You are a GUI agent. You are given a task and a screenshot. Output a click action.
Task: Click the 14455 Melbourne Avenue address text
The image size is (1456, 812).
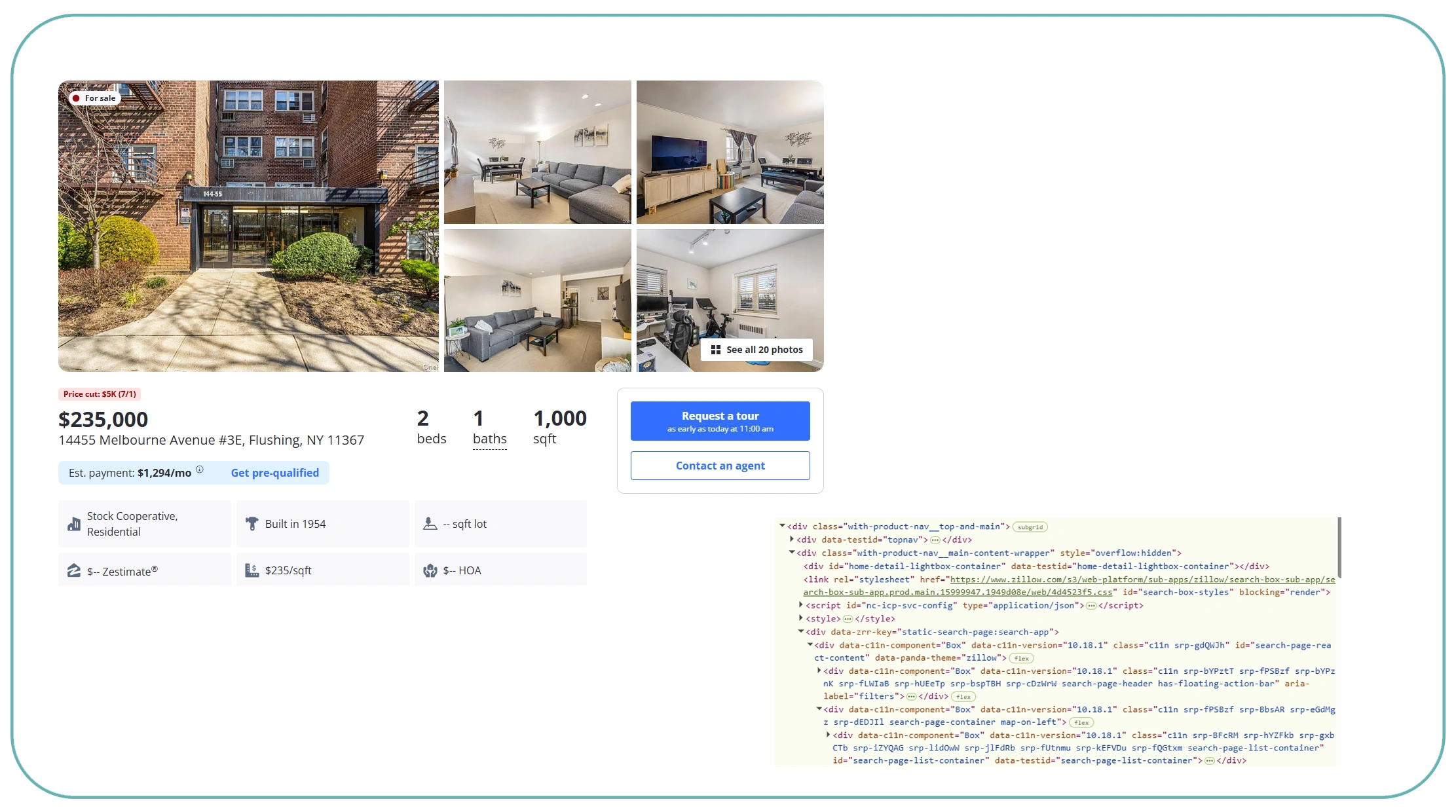point(211,440)
